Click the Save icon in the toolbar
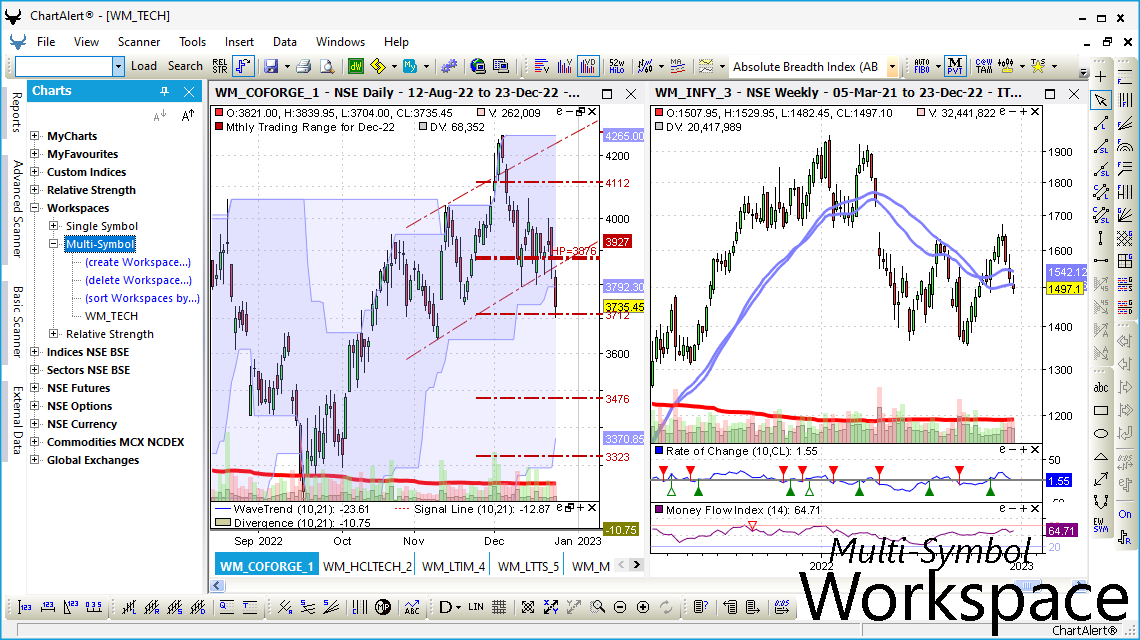This screenshot has width=1140, height=640. pos(271,66)
